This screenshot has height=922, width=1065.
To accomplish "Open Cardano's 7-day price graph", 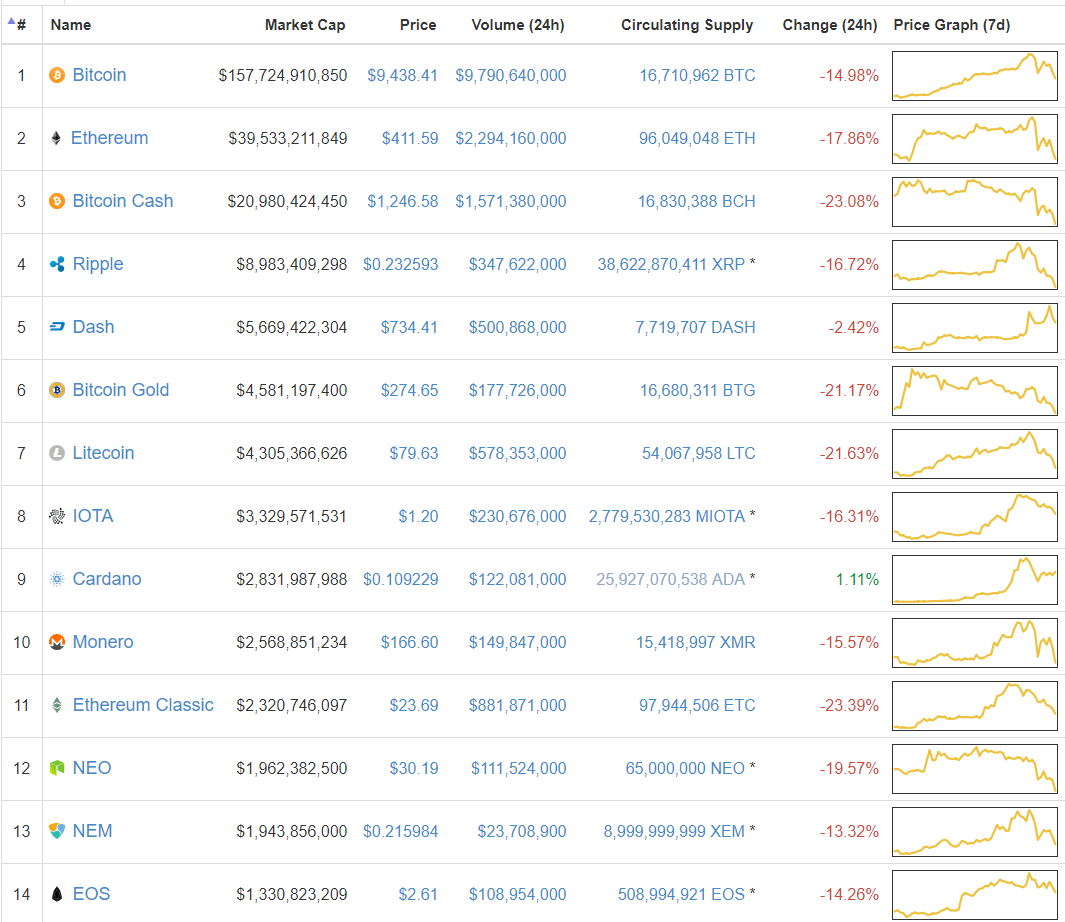I will coord(975,579).
